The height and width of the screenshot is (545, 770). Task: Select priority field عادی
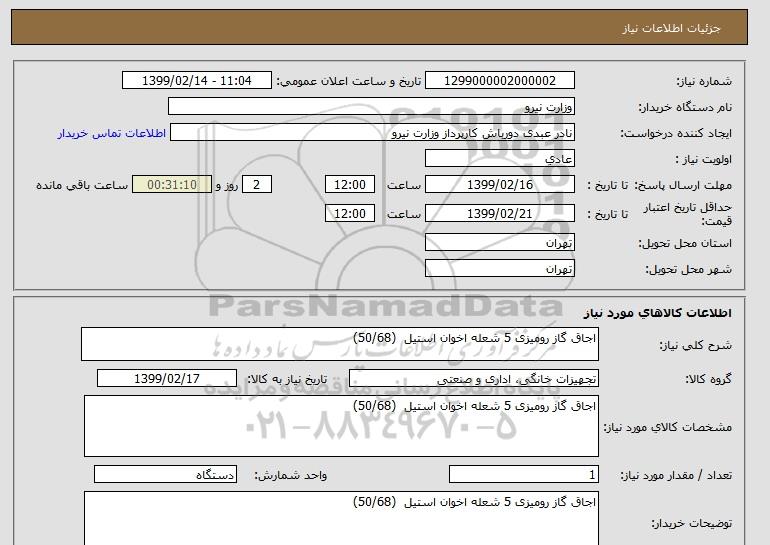tap(499, 159)
